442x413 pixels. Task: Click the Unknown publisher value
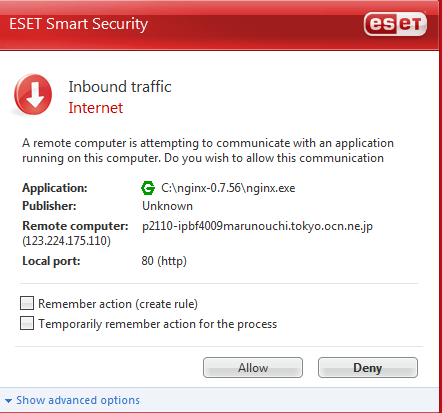click(x=167, y=206)
